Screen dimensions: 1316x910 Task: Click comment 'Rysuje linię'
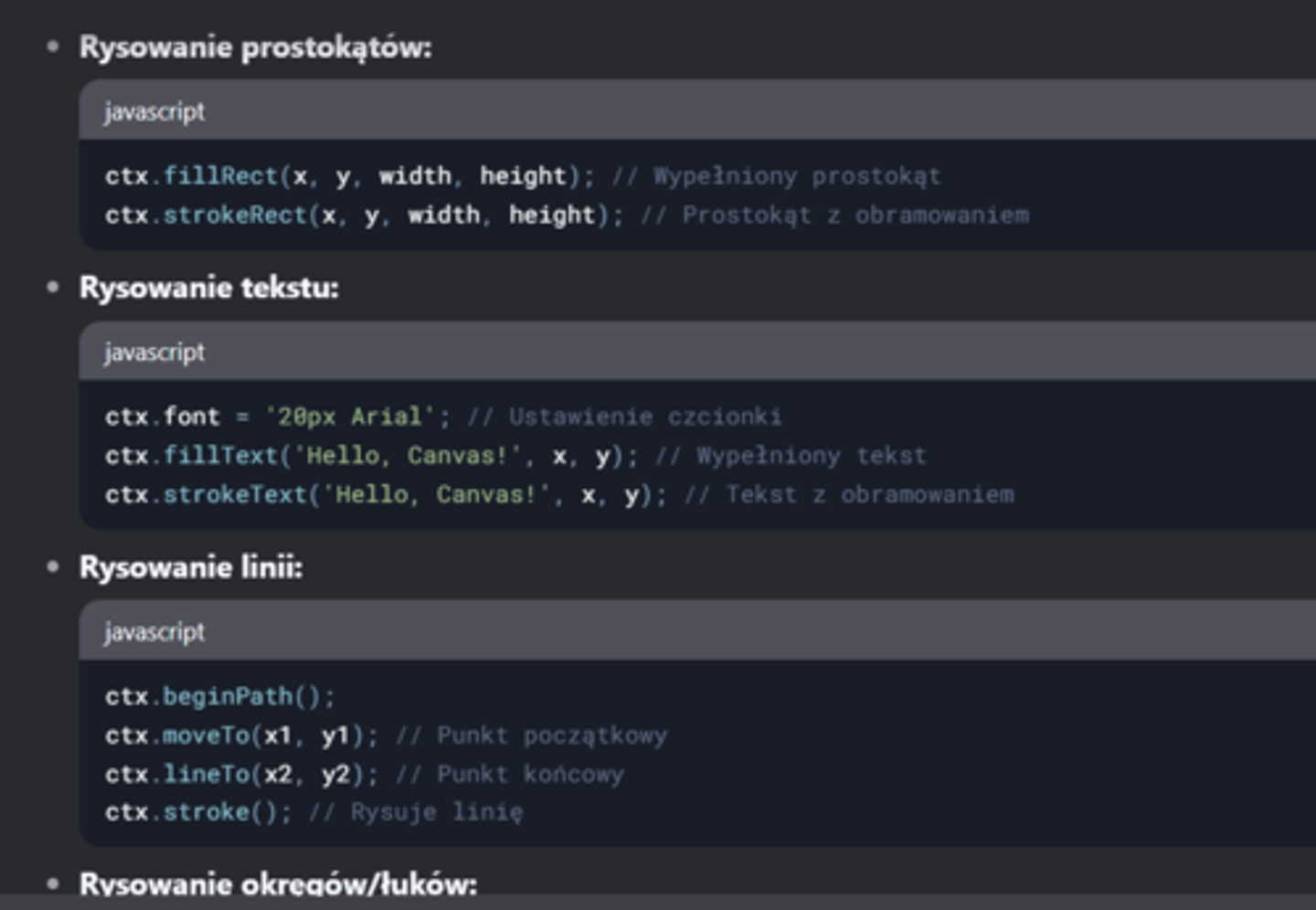tap(417, 811)
